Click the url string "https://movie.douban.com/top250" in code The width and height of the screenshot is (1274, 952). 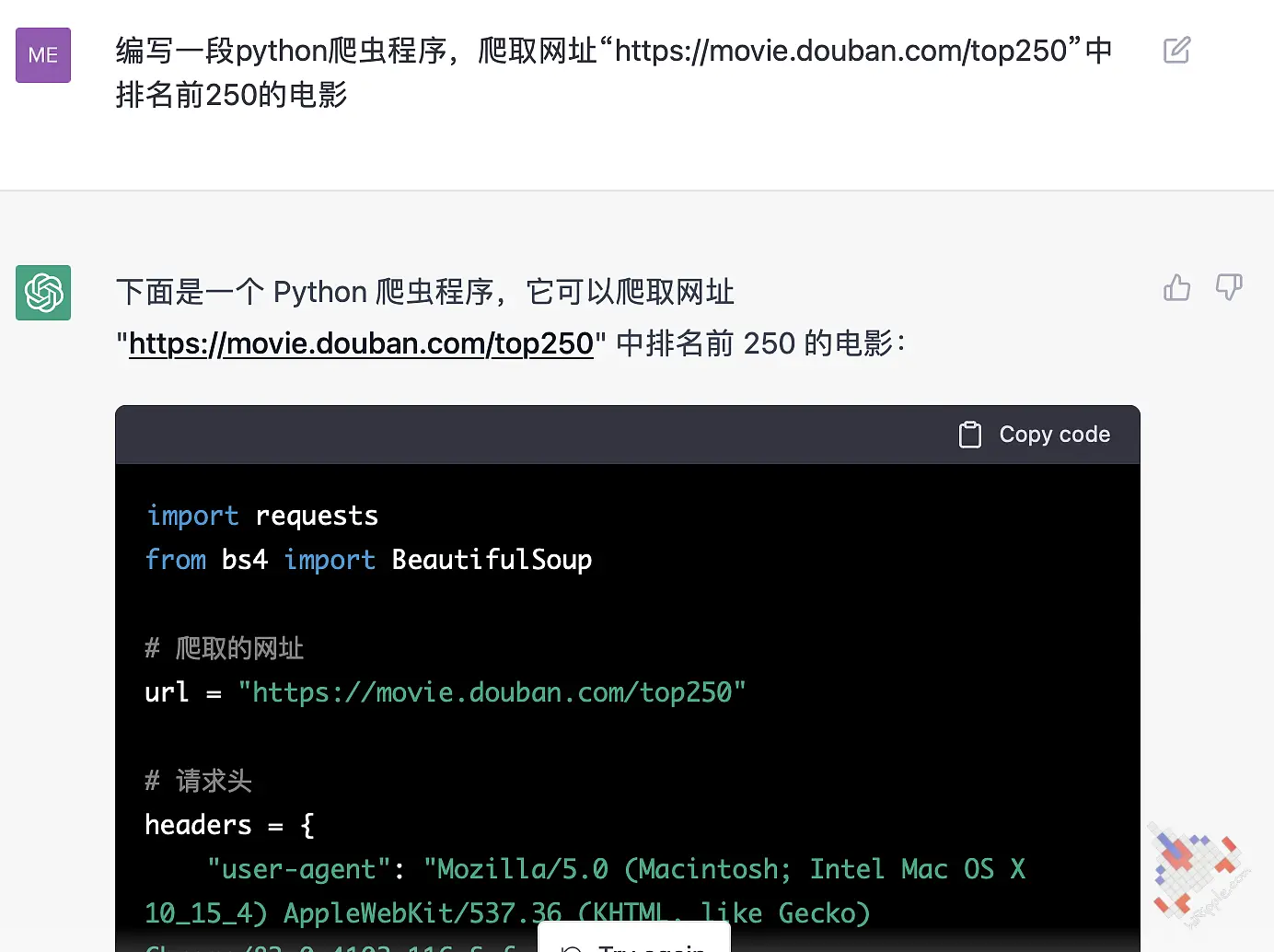492,692
